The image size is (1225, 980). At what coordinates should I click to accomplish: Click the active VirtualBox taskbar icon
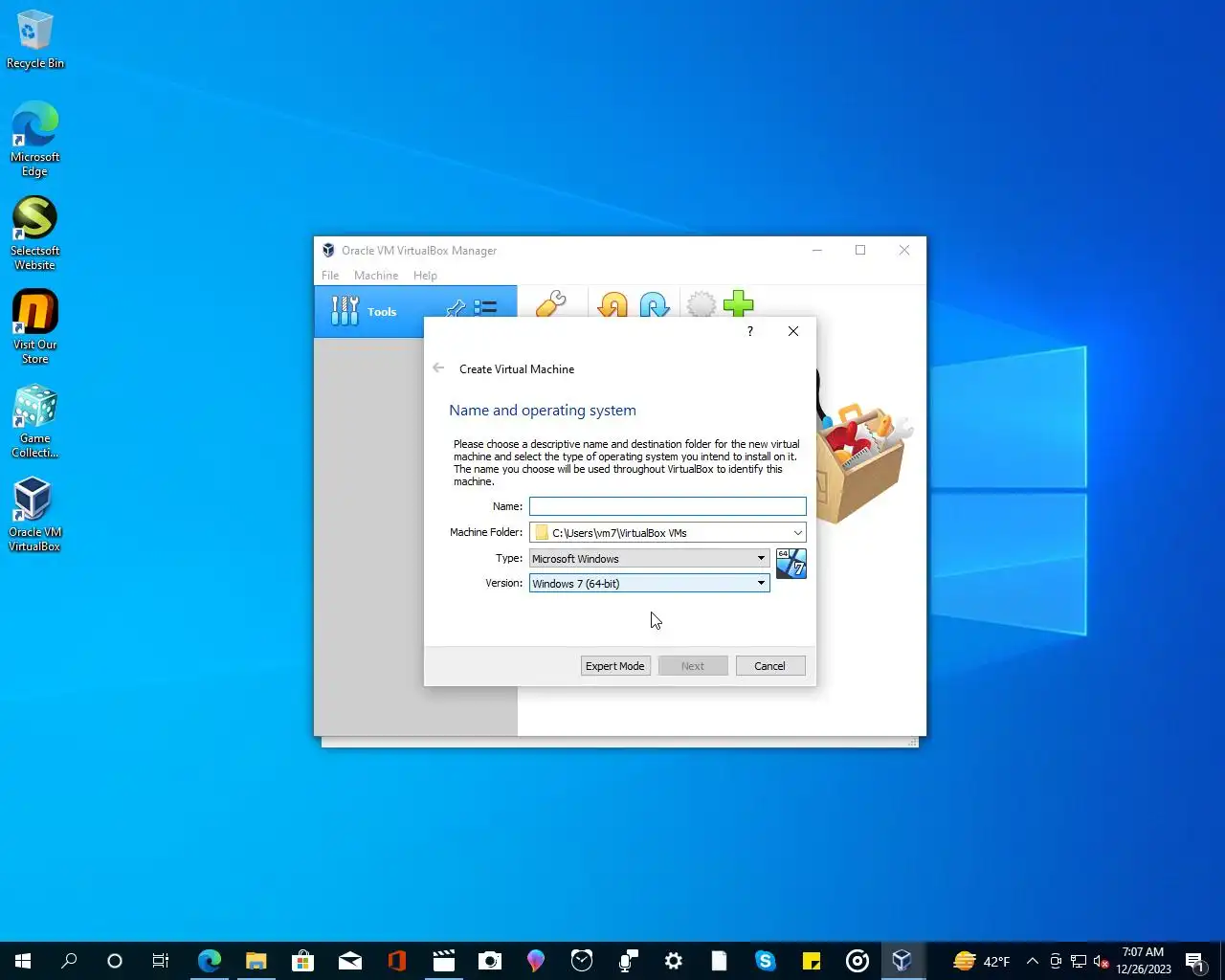pos(902,961)
